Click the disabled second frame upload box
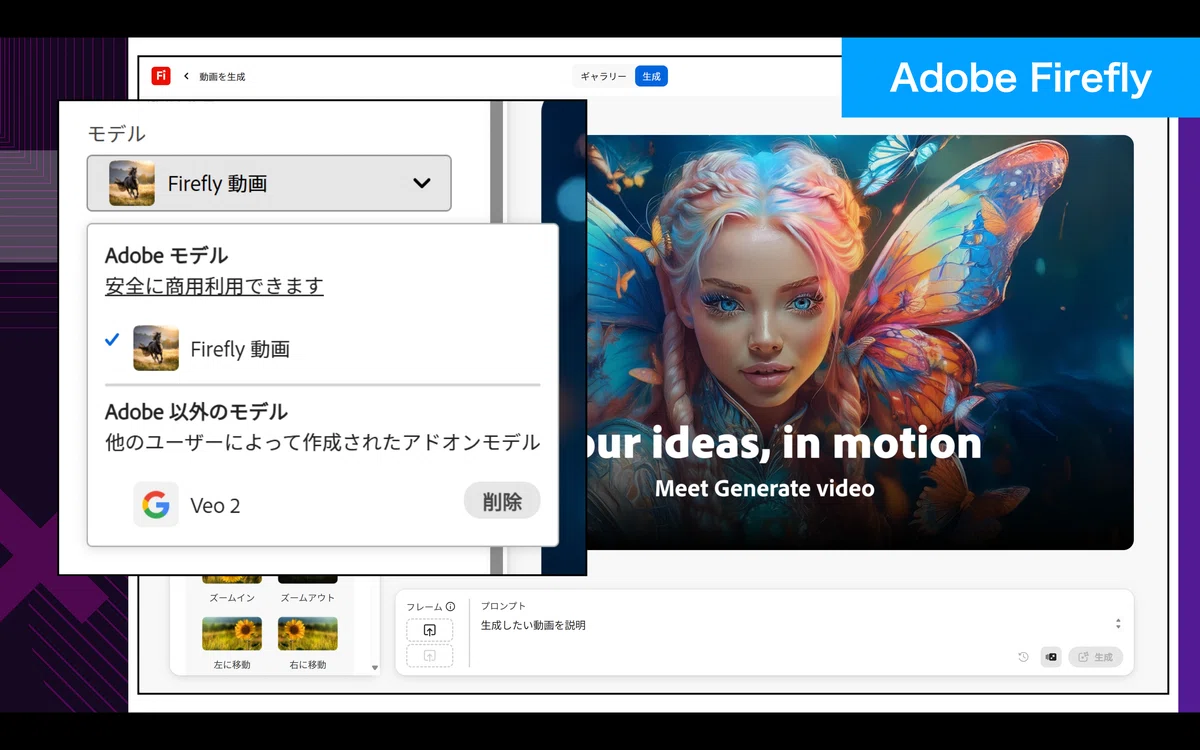Viewport: 1200px width, 750px height. click(x=429, y=656)
